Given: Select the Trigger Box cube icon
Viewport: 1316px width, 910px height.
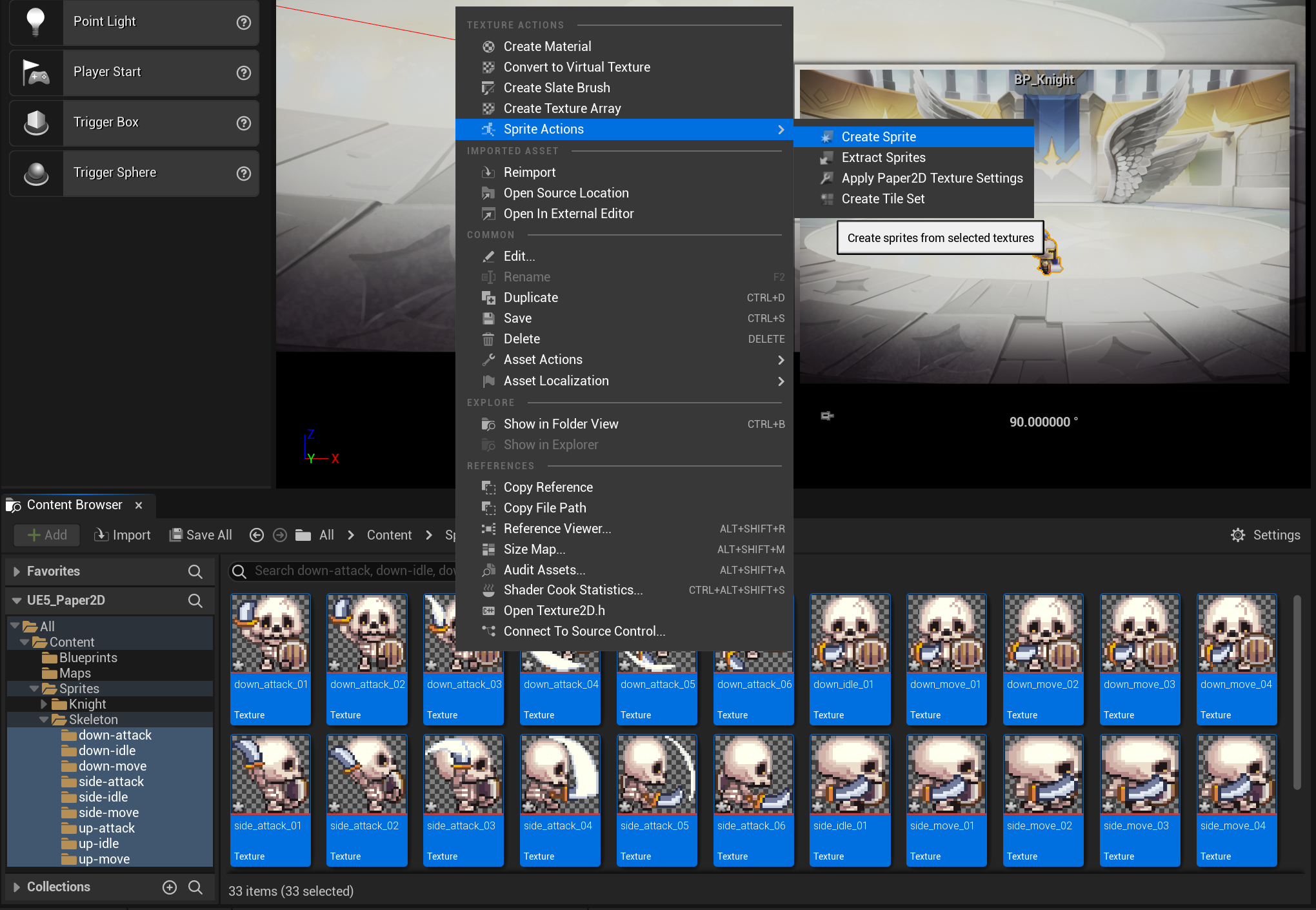Looking at the screenshot, I should point(36,123).
